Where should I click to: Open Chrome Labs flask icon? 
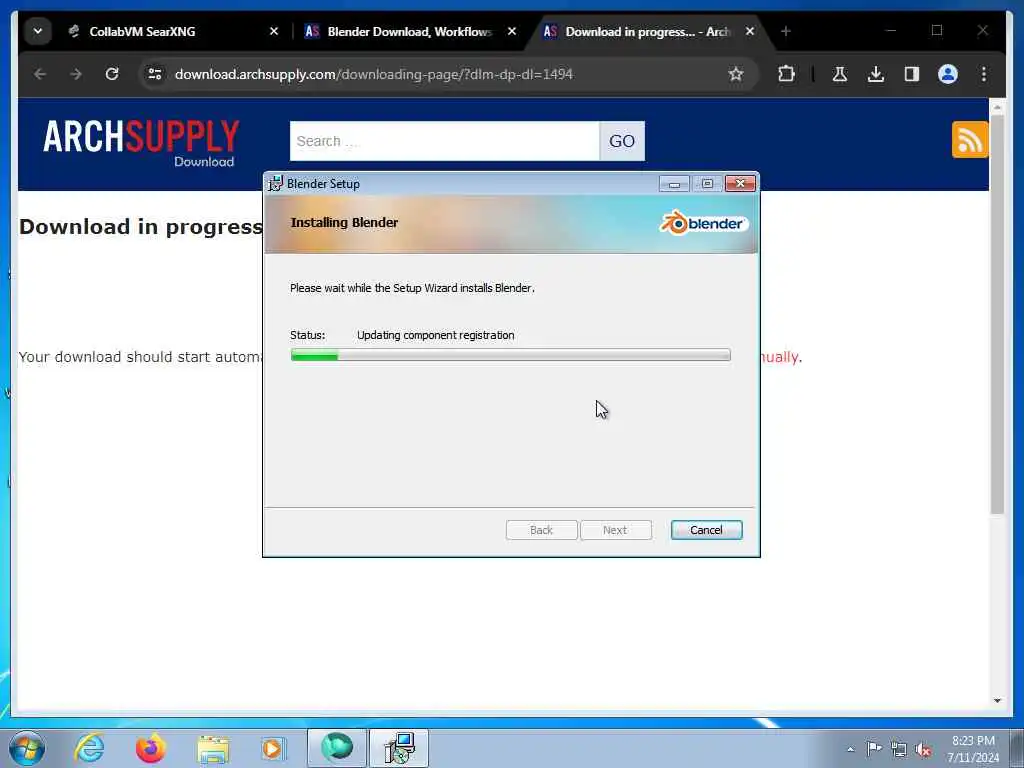840,74
